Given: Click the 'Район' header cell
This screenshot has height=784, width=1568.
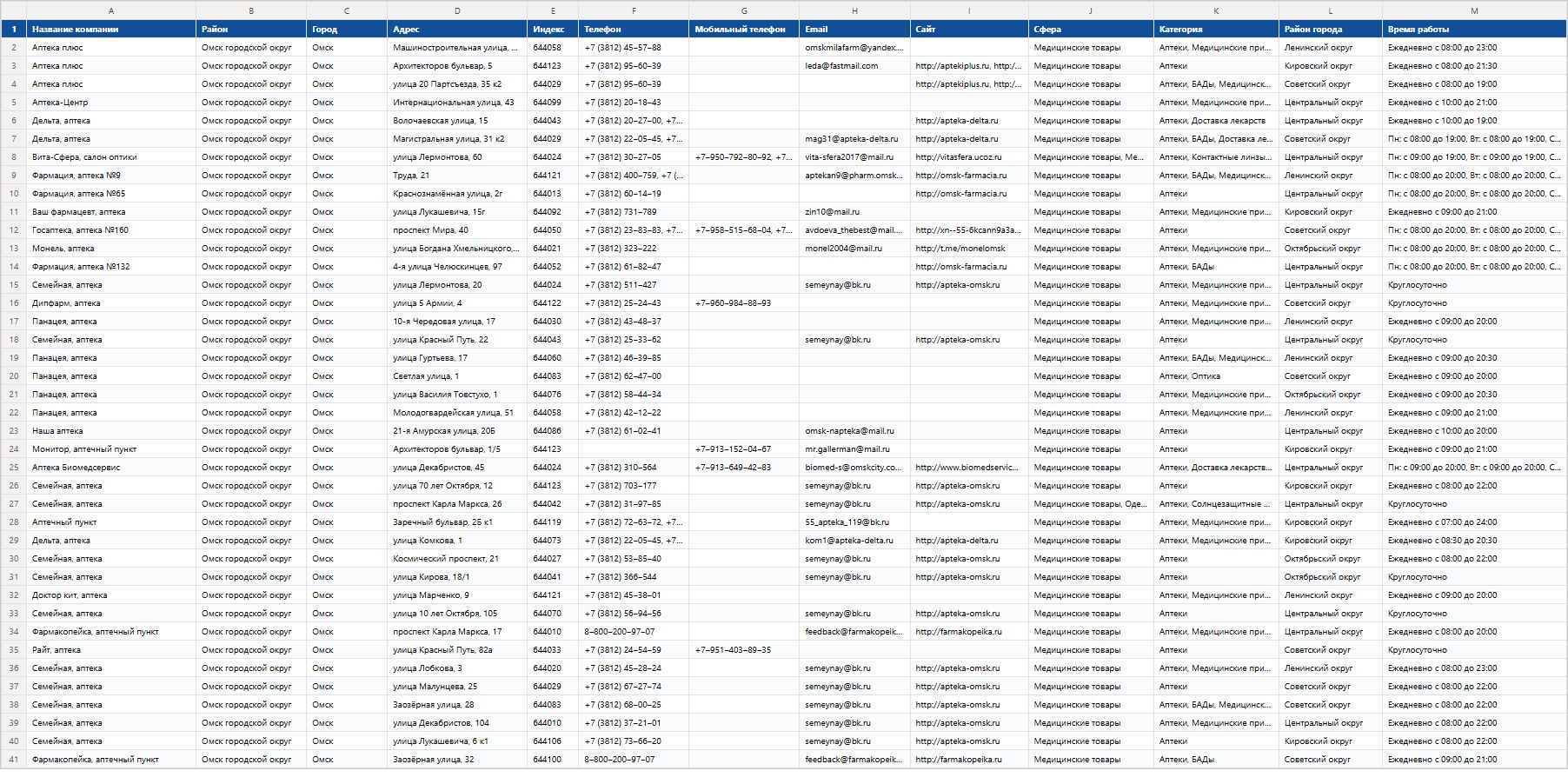Looking at the screenshot, I should click(x=251, y=29).
